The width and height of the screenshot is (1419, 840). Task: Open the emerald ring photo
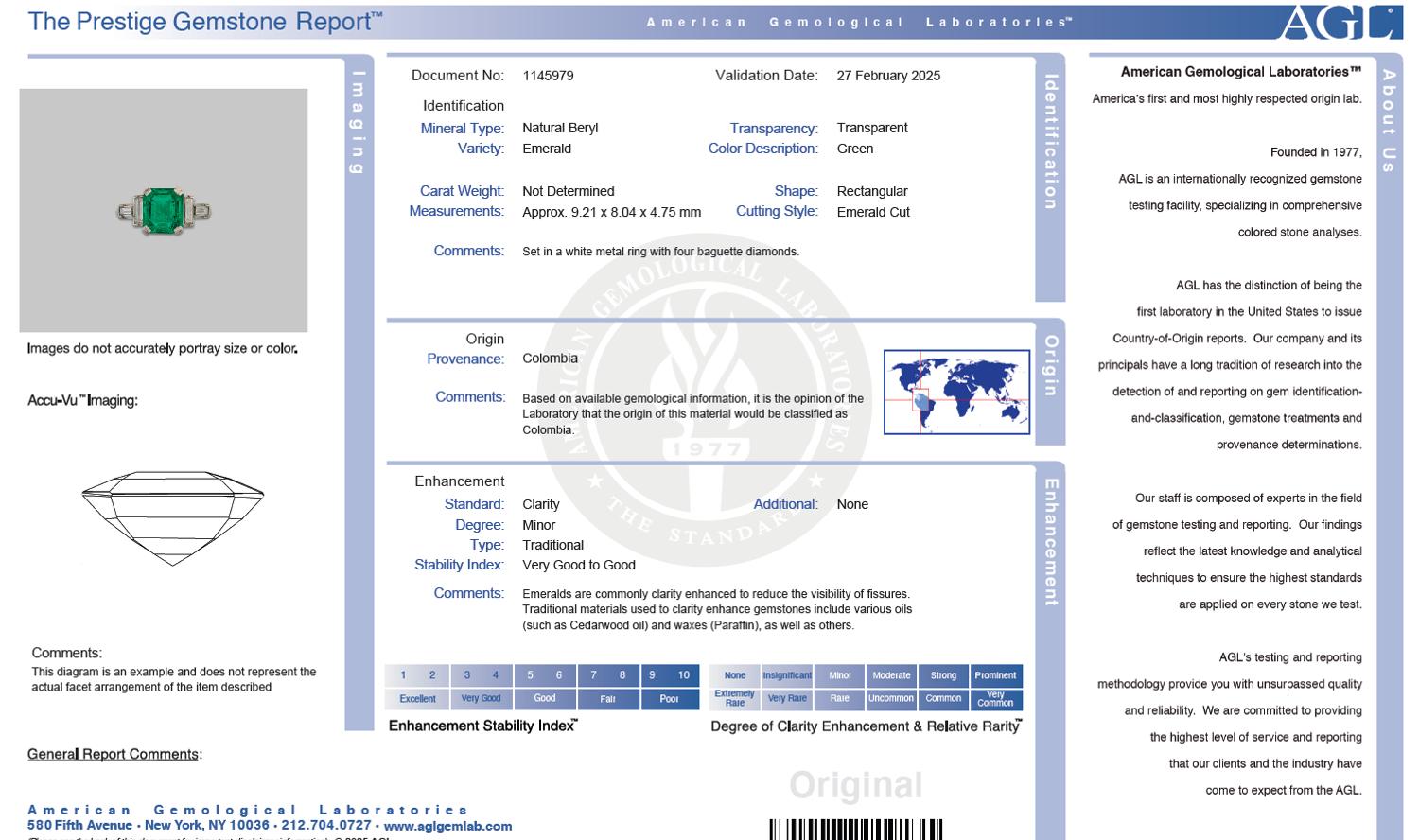[x=164, y=210]
